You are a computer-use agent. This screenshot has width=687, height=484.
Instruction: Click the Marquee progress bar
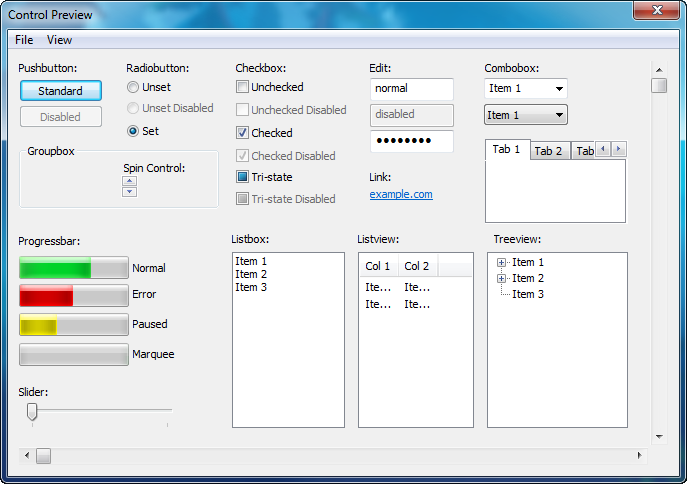coord(74,354)
